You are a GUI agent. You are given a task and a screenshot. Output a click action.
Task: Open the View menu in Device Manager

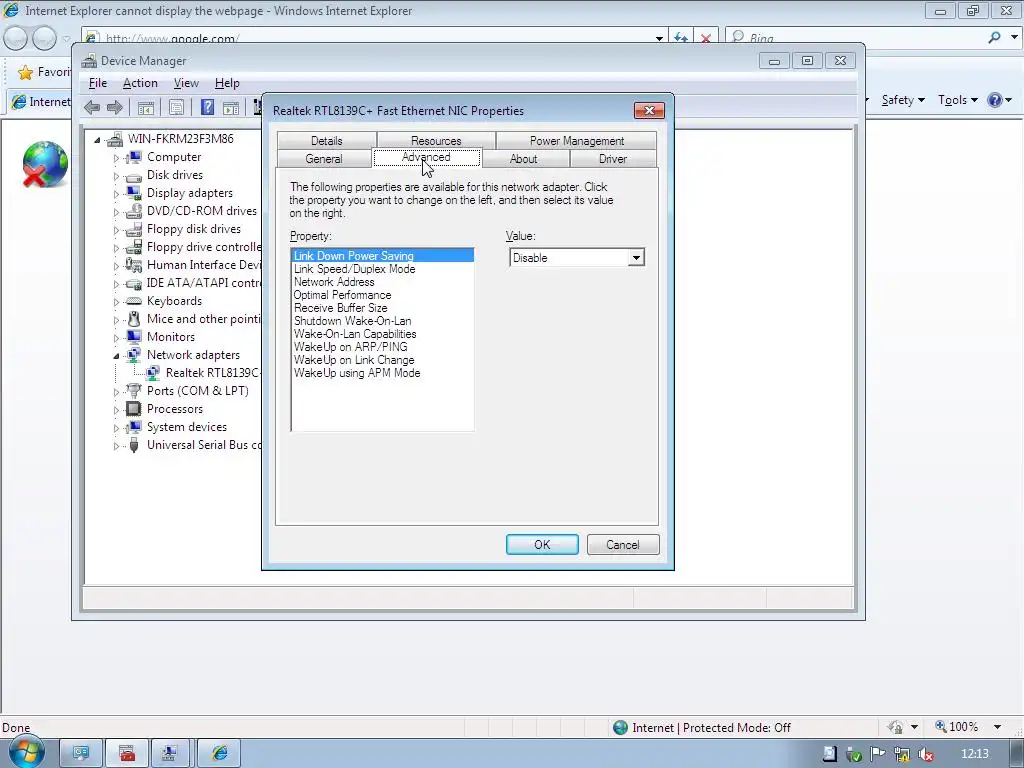point(186,83)
